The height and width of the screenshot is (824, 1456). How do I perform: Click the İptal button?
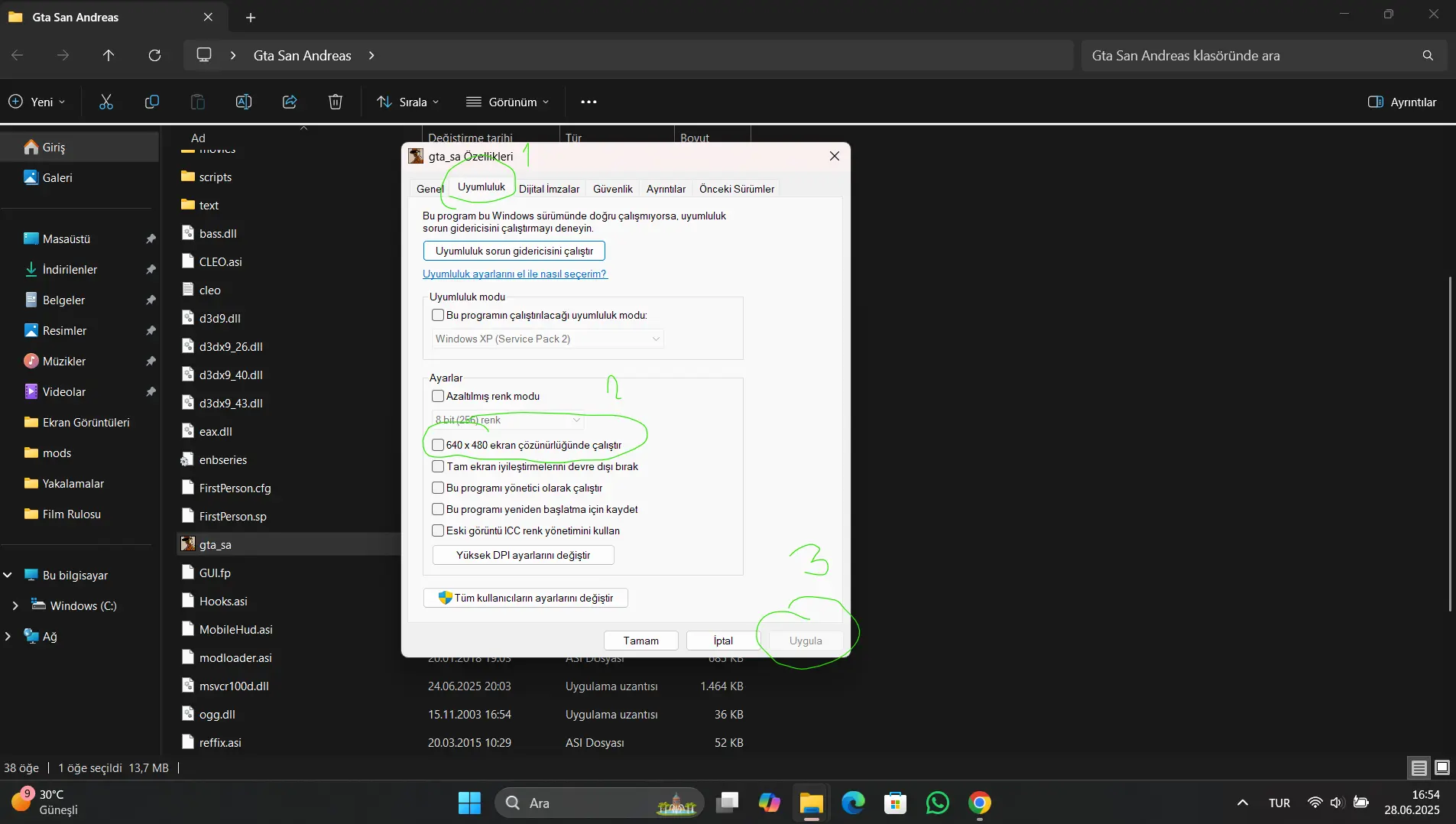click(723, 641)
